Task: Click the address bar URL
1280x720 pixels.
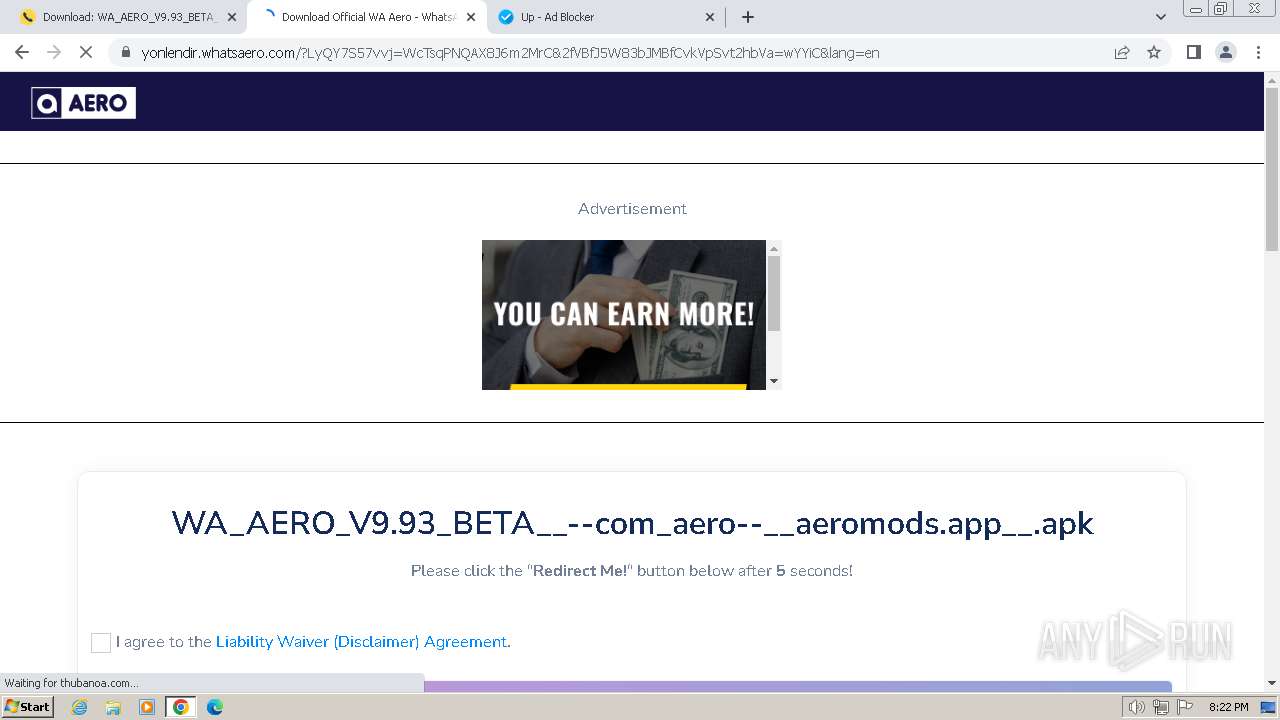Action: (510, 52)
